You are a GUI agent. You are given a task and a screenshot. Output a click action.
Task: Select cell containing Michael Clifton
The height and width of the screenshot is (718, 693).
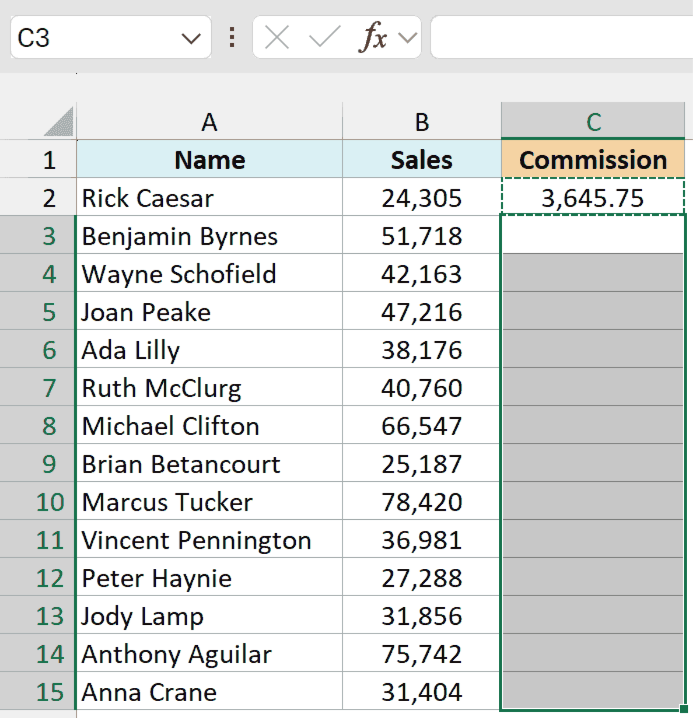point(209,425)
